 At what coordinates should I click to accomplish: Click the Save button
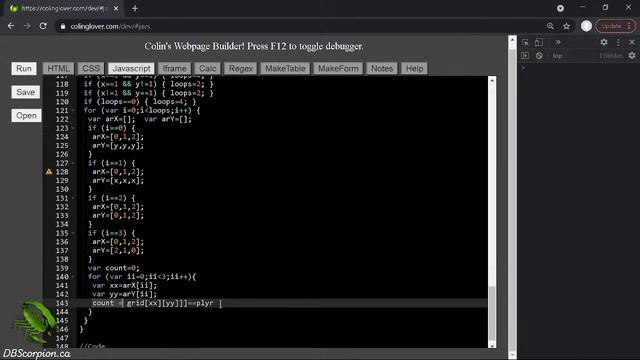[26, 92]
